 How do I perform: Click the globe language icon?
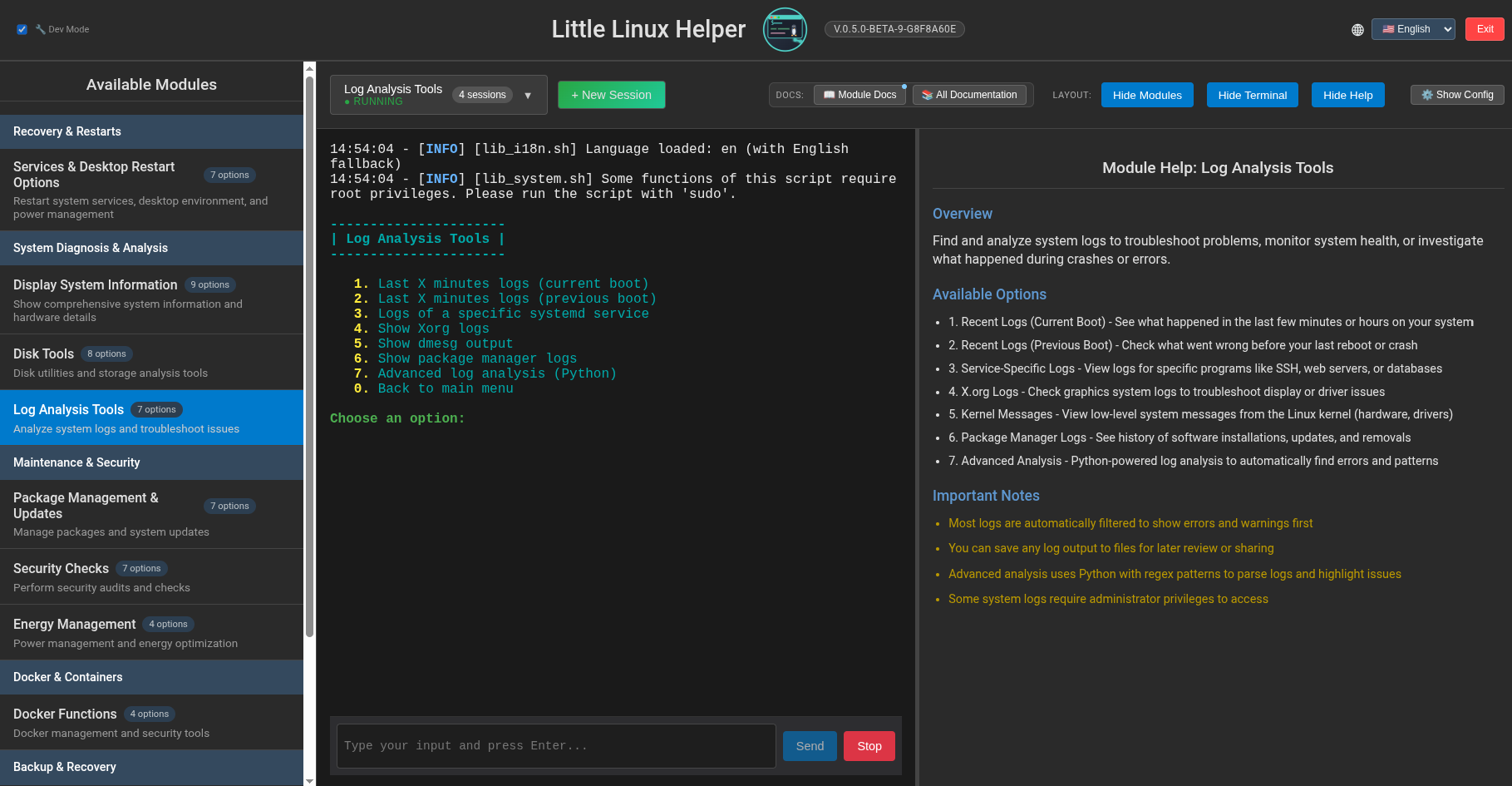(1357, 30)
